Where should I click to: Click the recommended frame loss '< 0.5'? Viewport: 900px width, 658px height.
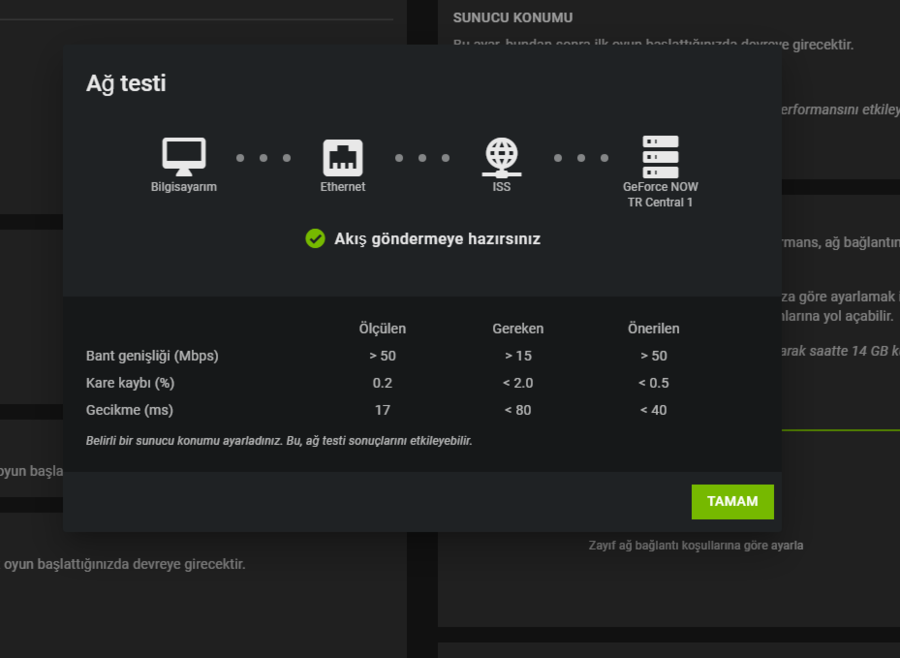[x=653, y=383]
